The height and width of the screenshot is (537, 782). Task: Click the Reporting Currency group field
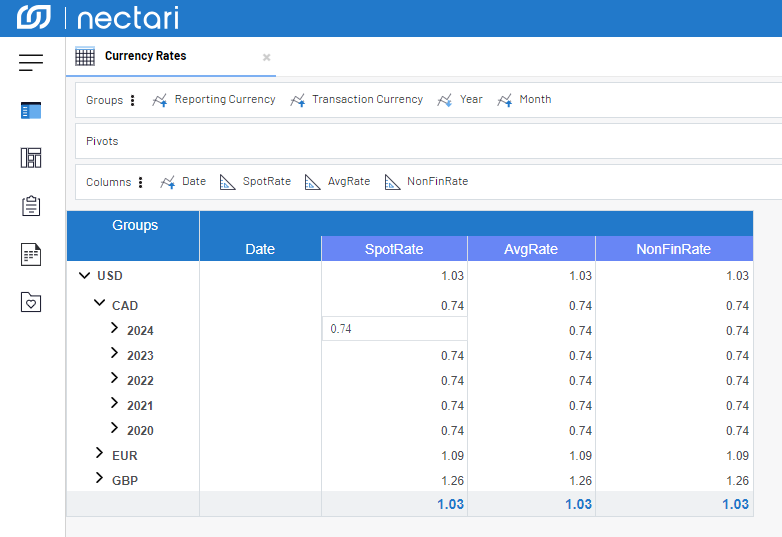(214, 100)
